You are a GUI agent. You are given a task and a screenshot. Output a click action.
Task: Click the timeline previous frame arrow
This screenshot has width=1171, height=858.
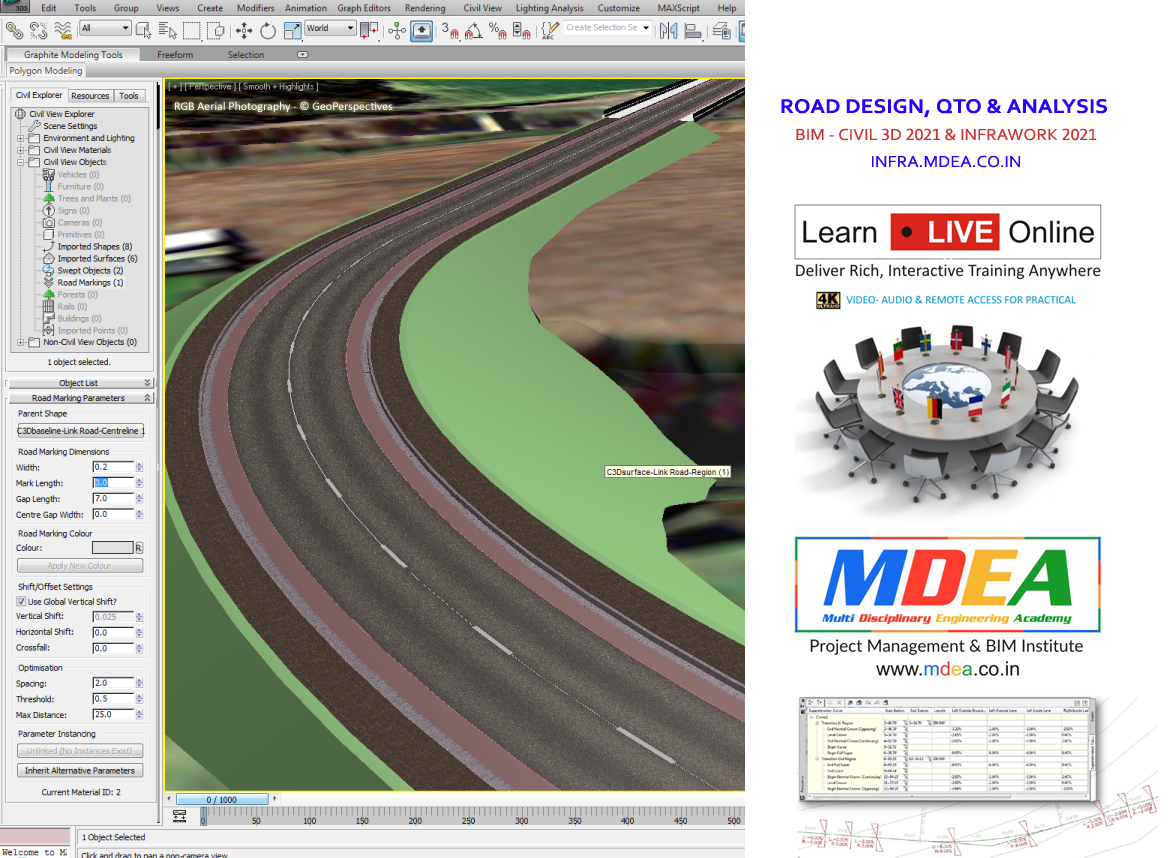[x=169, y=799]
